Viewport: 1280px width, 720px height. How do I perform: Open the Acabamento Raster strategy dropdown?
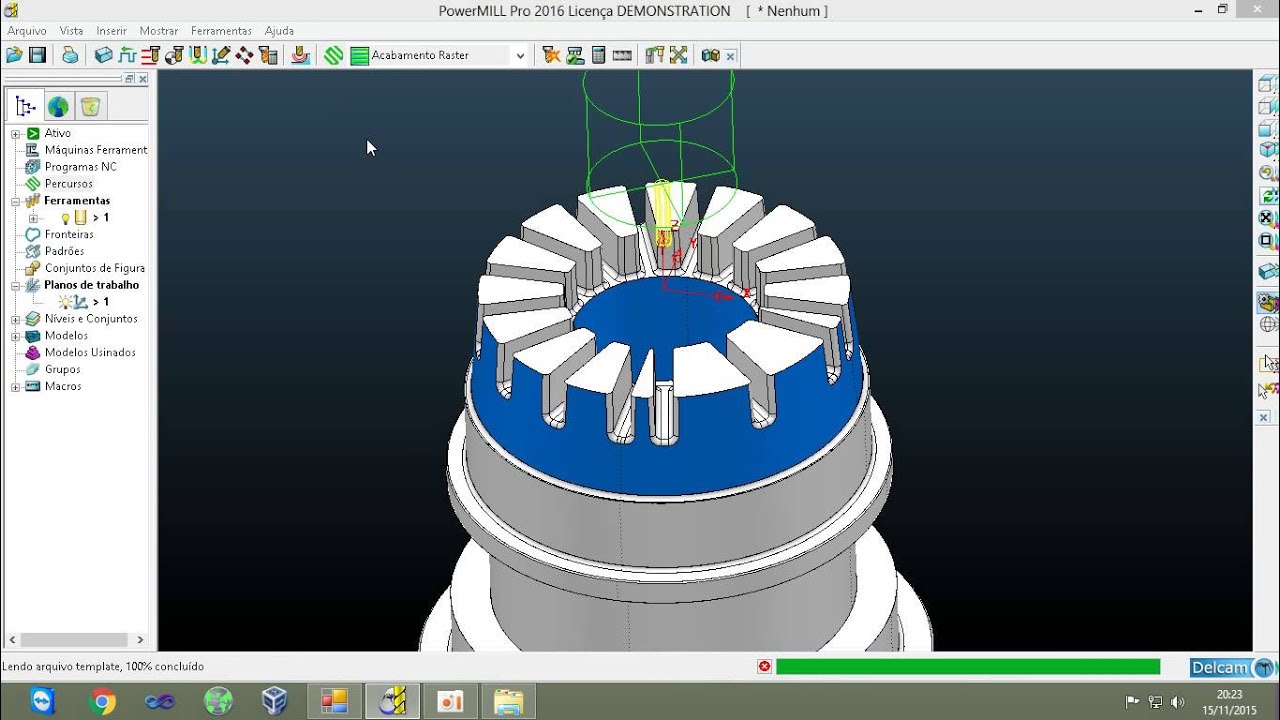pos(520,56)
